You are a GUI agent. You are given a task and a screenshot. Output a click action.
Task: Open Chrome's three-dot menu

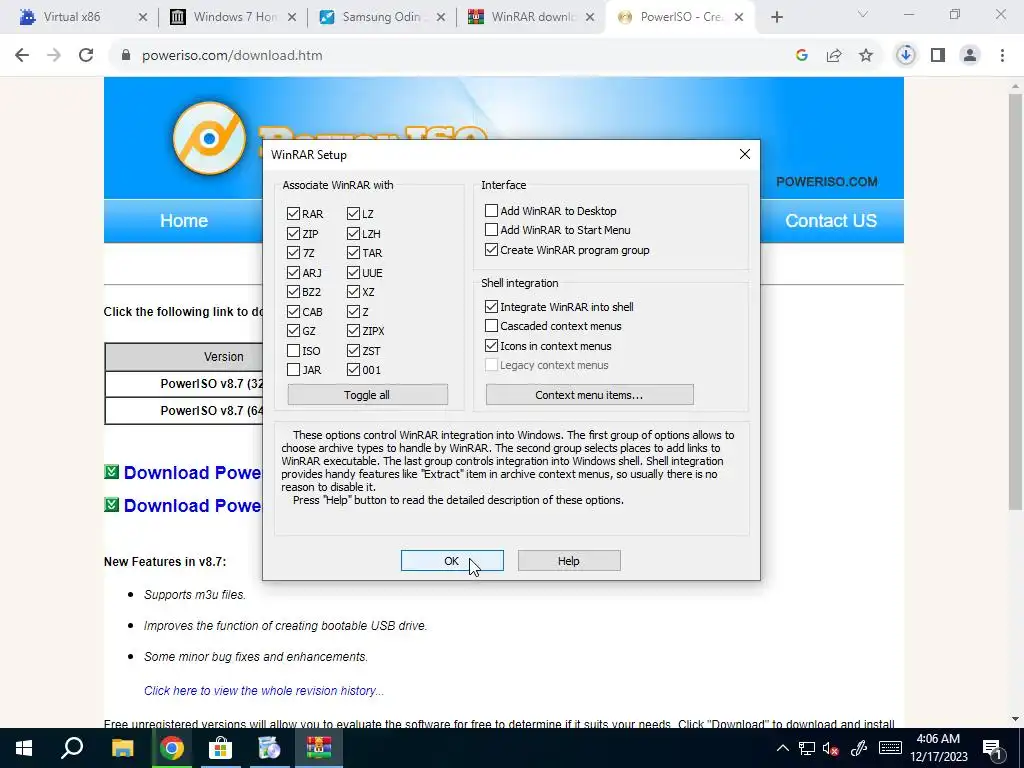(1002, 56)
